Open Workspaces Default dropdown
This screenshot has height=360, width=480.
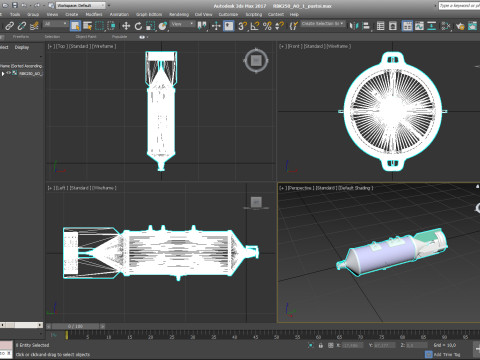(80, 5)
